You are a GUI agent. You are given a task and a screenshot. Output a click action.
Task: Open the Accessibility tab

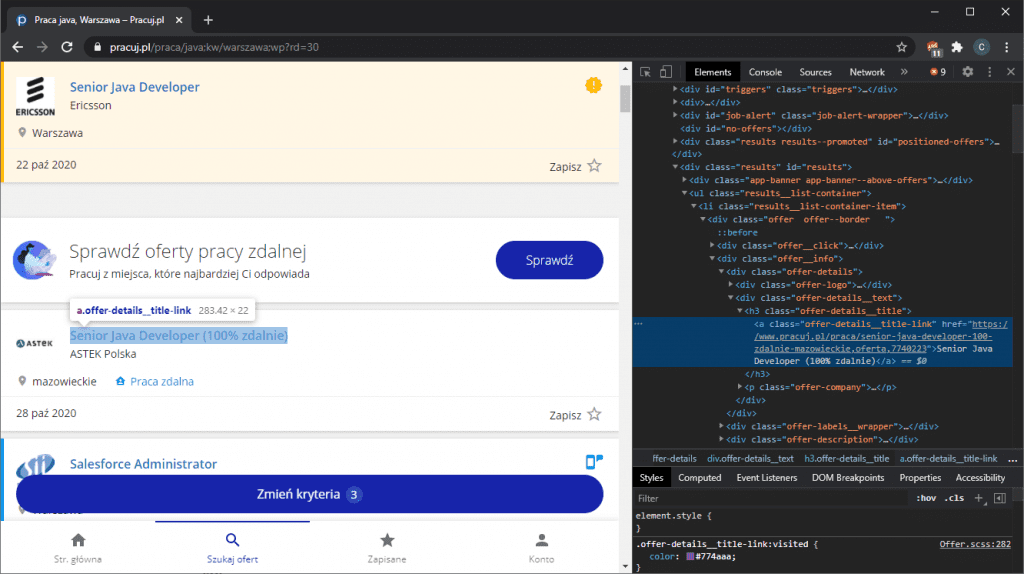click(980, 478)
